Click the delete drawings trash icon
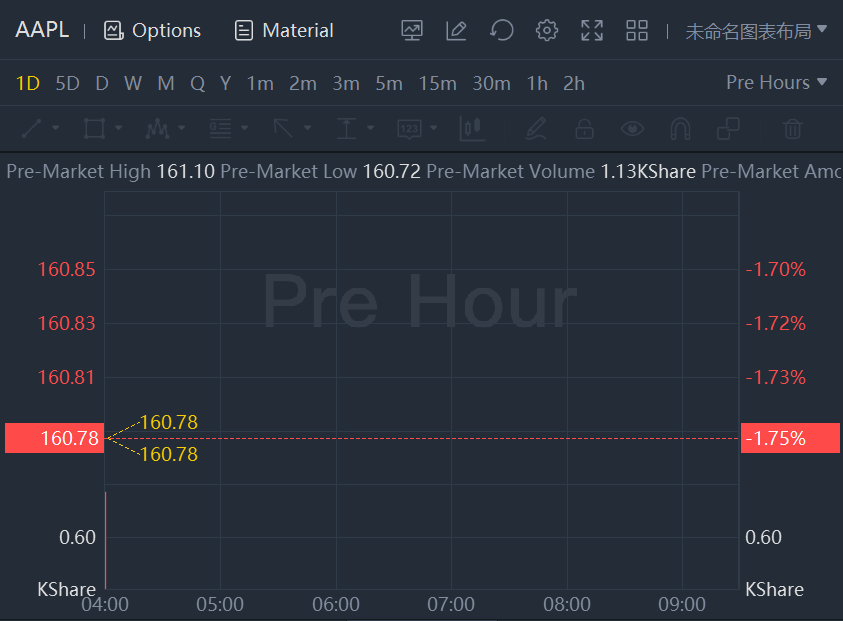 pyautogui.click(x=792, y=128)
